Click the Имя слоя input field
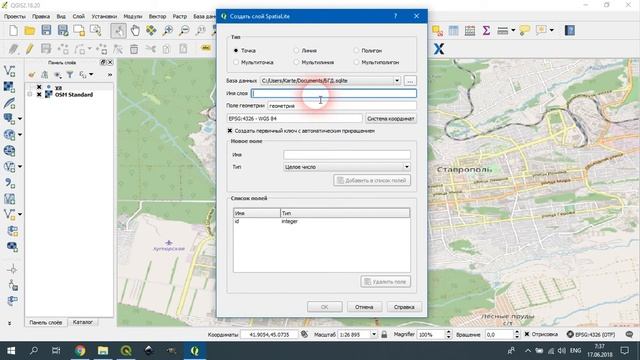The height and width of the screenshot is (360, 640). coord(334,93)
